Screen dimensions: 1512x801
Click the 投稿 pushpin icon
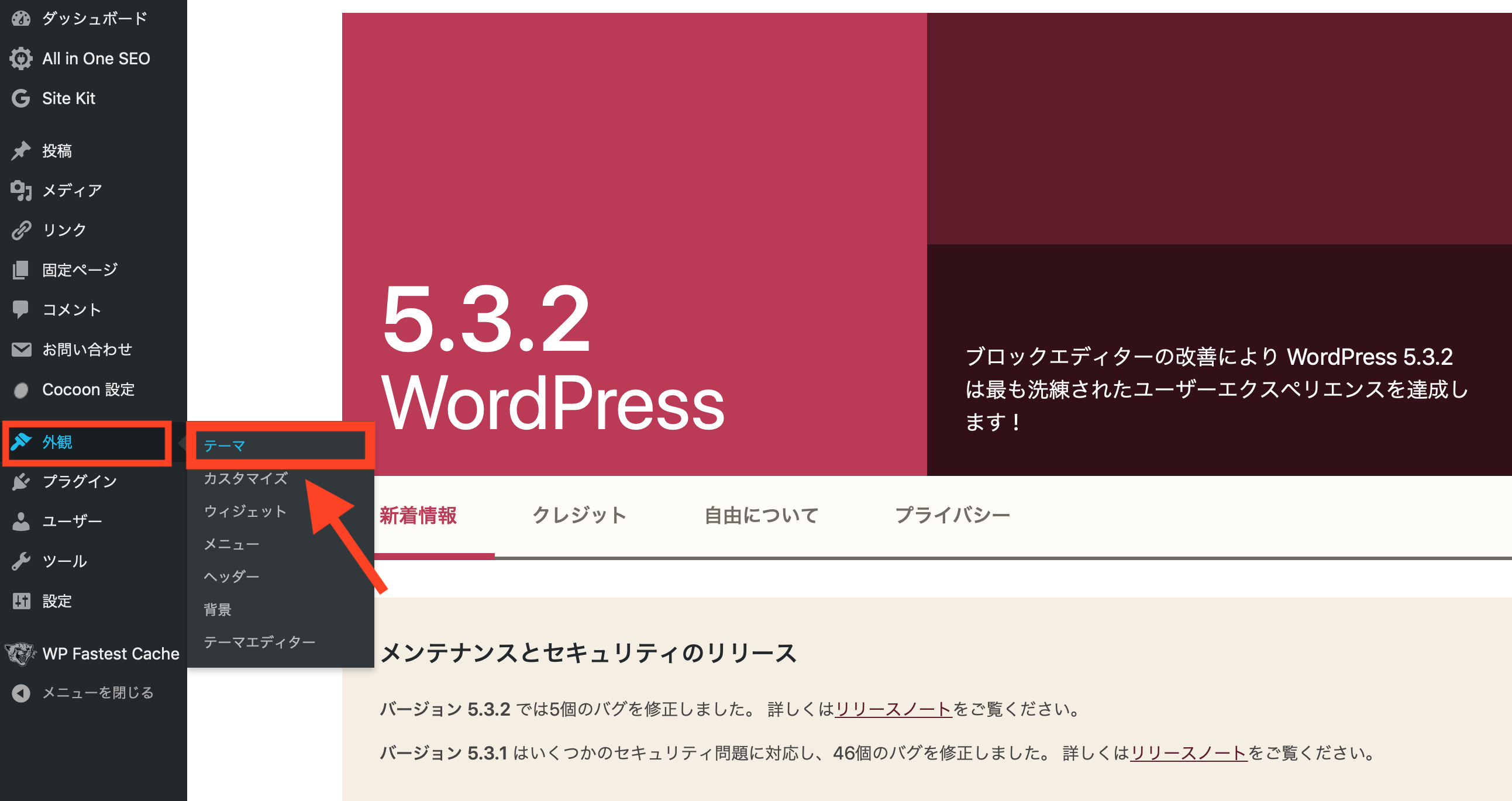point(21,150)
